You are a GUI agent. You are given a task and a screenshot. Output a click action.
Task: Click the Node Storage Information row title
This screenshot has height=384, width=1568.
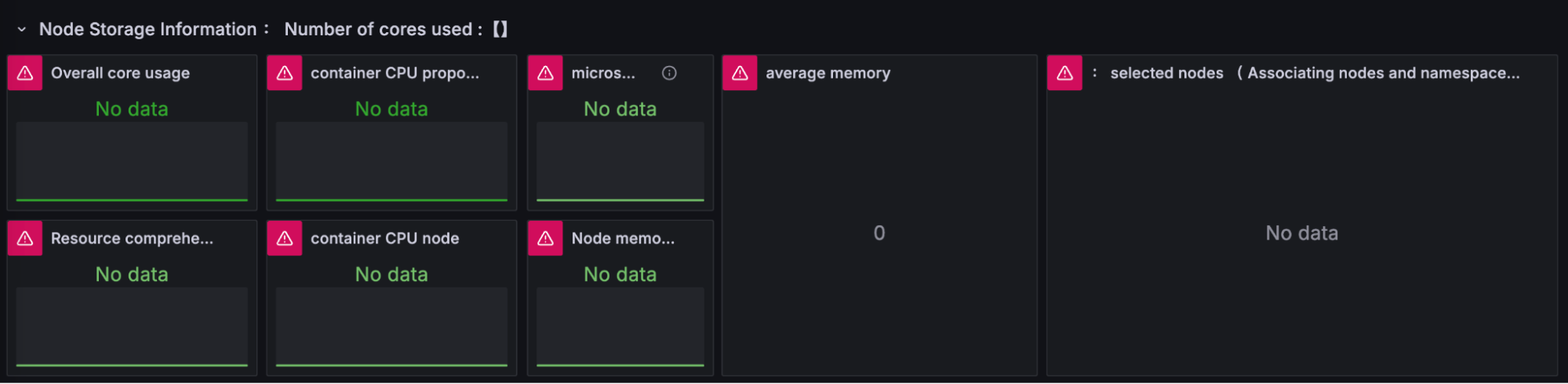click(x=147, y=30)
